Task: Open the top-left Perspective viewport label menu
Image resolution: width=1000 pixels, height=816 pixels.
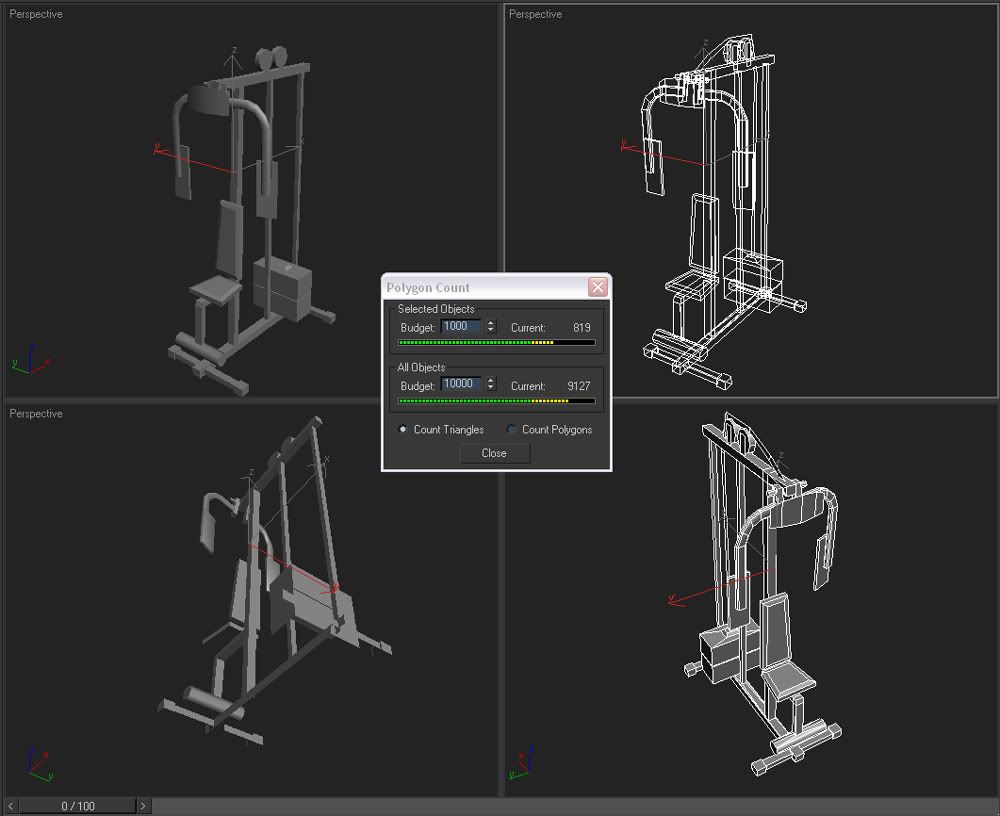Action: pos(36,14)
